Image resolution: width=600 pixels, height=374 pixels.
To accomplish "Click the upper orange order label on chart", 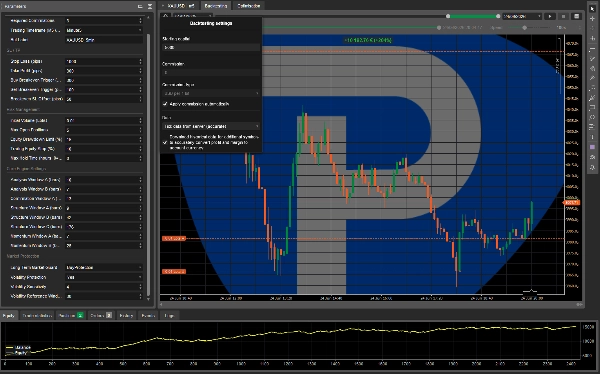I will click(174, 238).
